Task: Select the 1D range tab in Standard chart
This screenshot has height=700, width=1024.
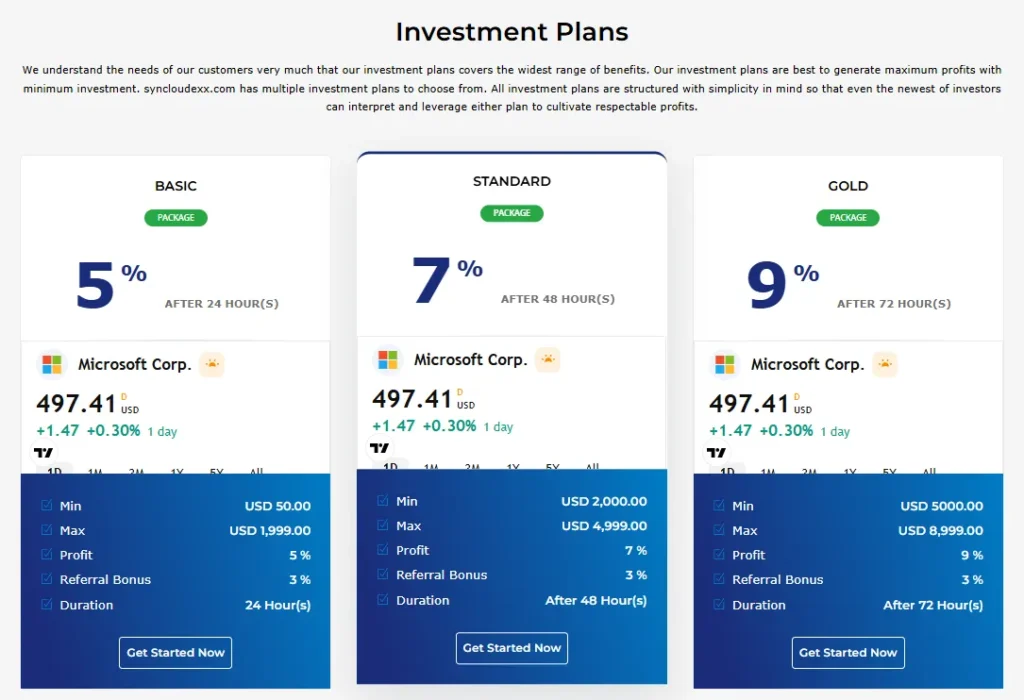Action: click(391, 466)
